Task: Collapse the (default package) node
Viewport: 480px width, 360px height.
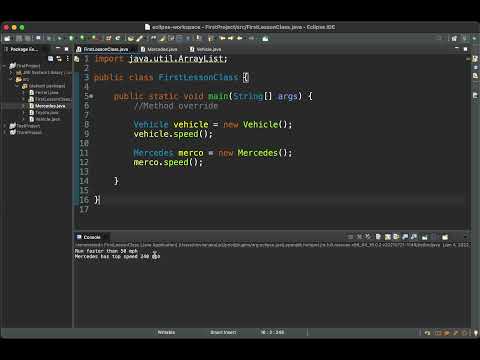Action: click(x=17, y=86)
